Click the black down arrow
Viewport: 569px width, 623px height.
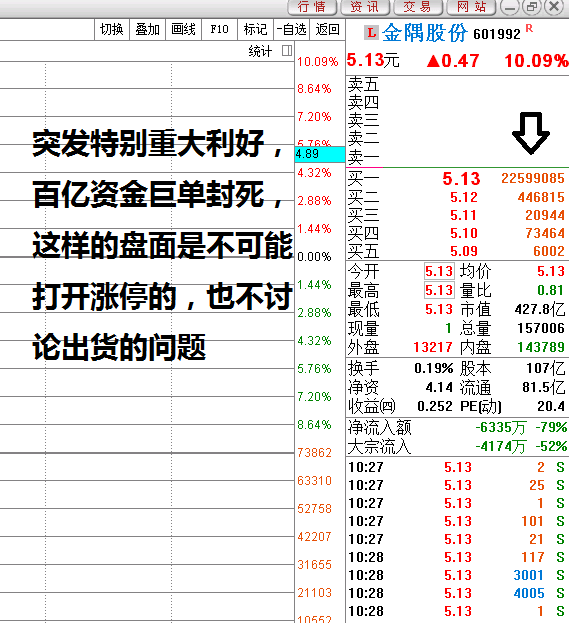pos(530,133)
